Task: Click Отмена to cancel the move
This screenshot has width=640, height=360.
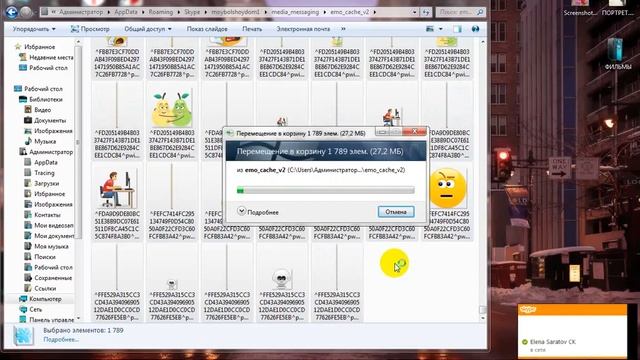Action: (x=396, y=212)
